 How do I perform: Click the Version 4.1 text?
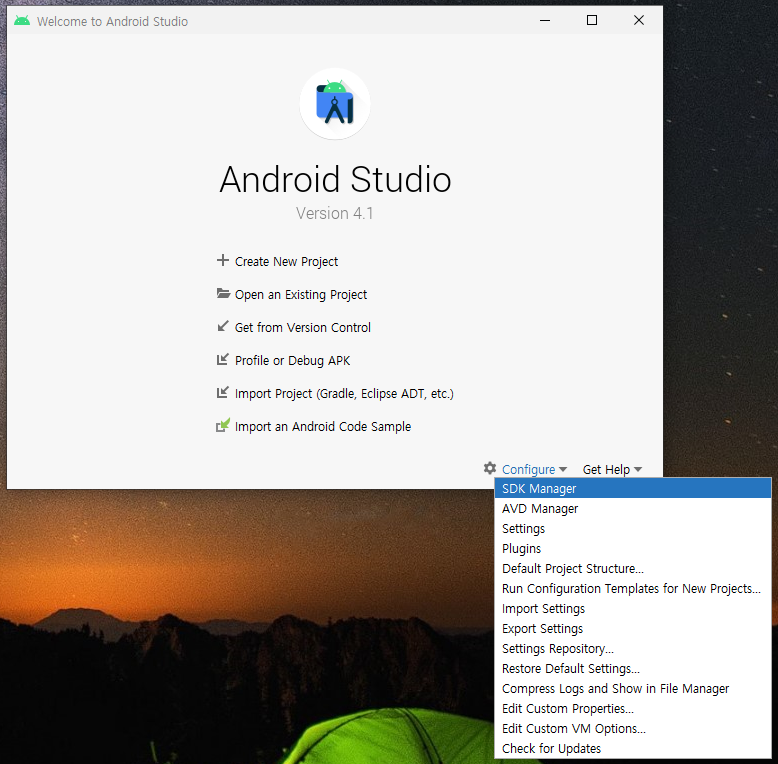pos(334,213)
